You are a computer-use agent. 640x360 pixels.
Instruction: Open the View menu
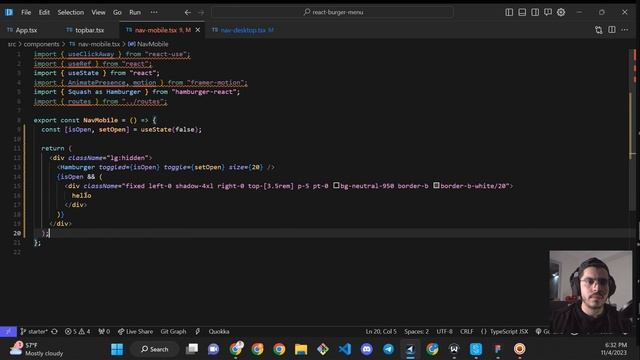pos(98,12)
